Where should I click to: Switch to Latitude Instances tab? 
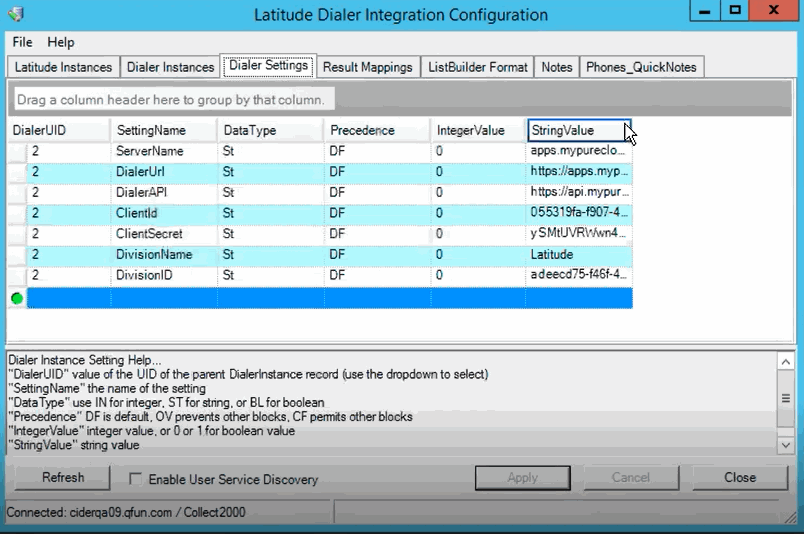63,67
